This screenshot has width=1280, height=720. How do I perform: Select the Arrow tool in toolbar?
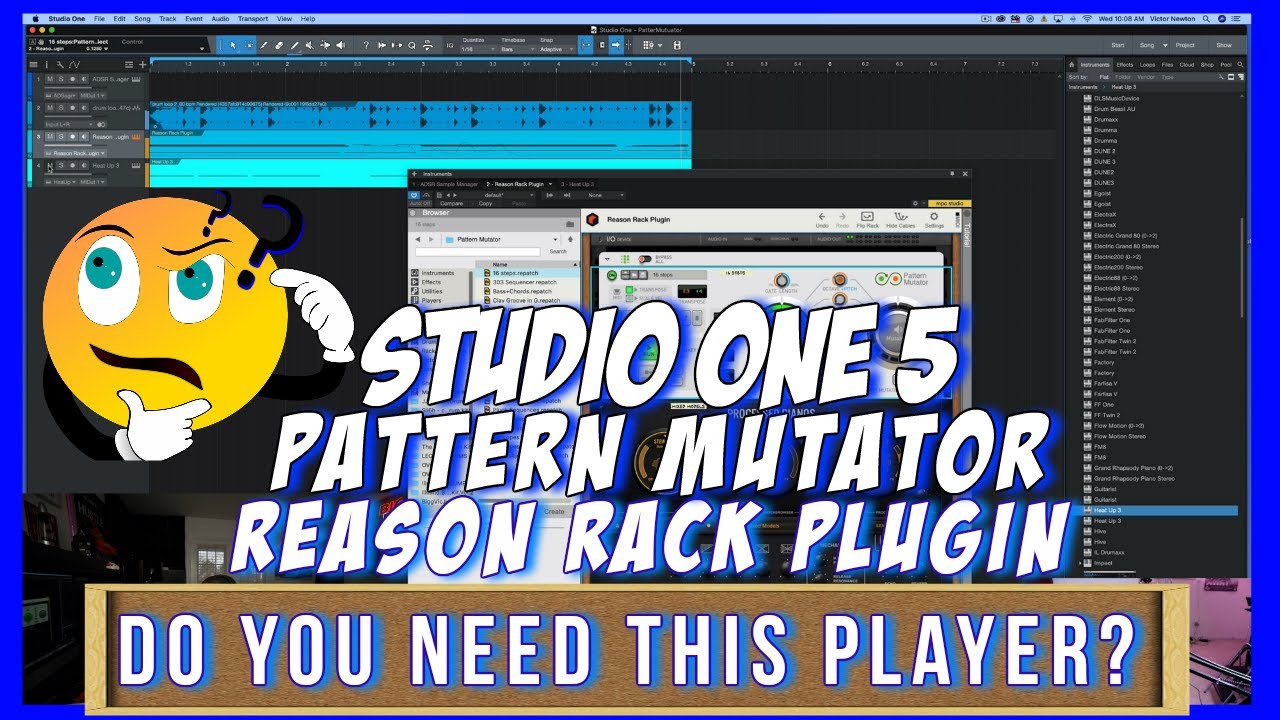click(233, 45)
